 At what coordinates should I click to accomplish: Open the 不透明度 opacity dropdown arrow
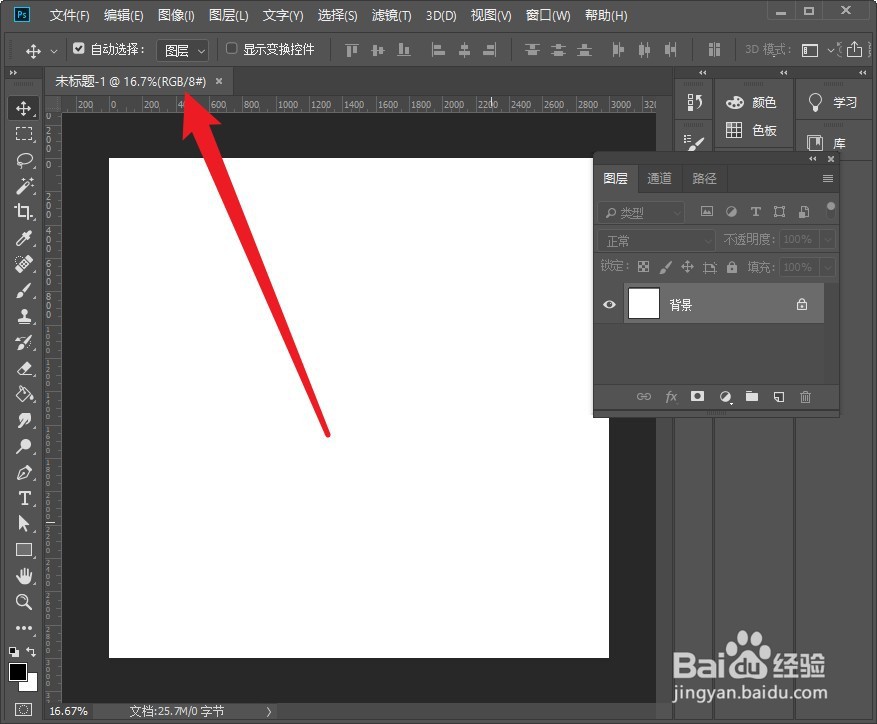[828, 239]
